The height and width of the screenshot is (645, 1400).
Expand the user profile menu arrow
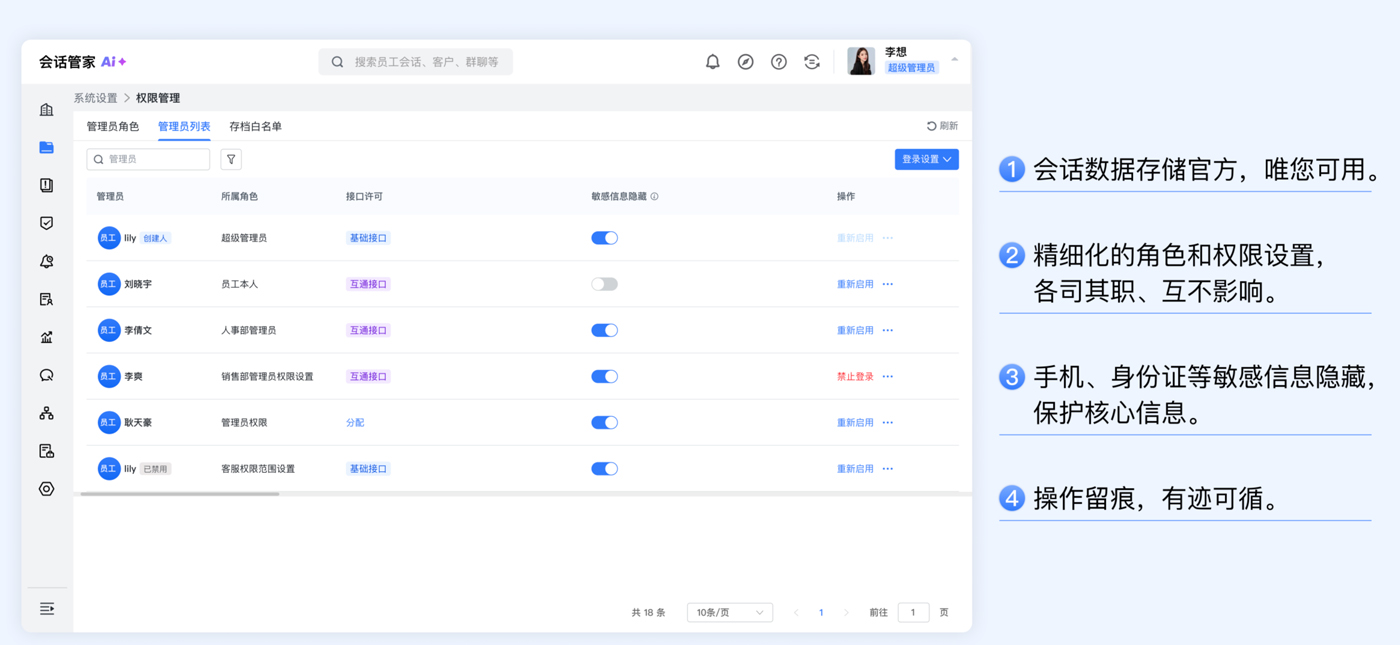click(x=954, y=60)
